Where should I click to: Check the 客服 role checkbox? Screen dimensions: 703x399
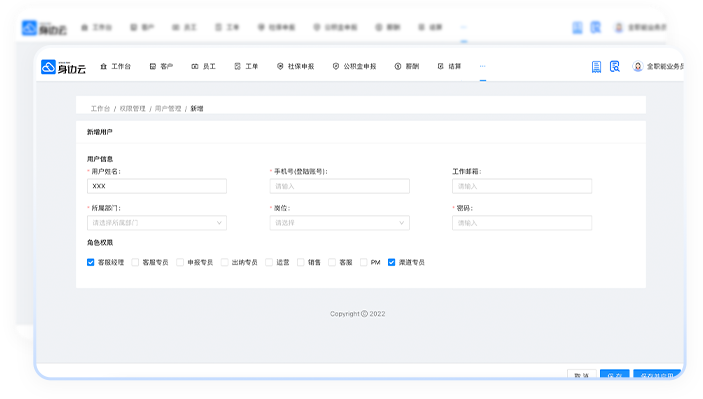point(332,262)
